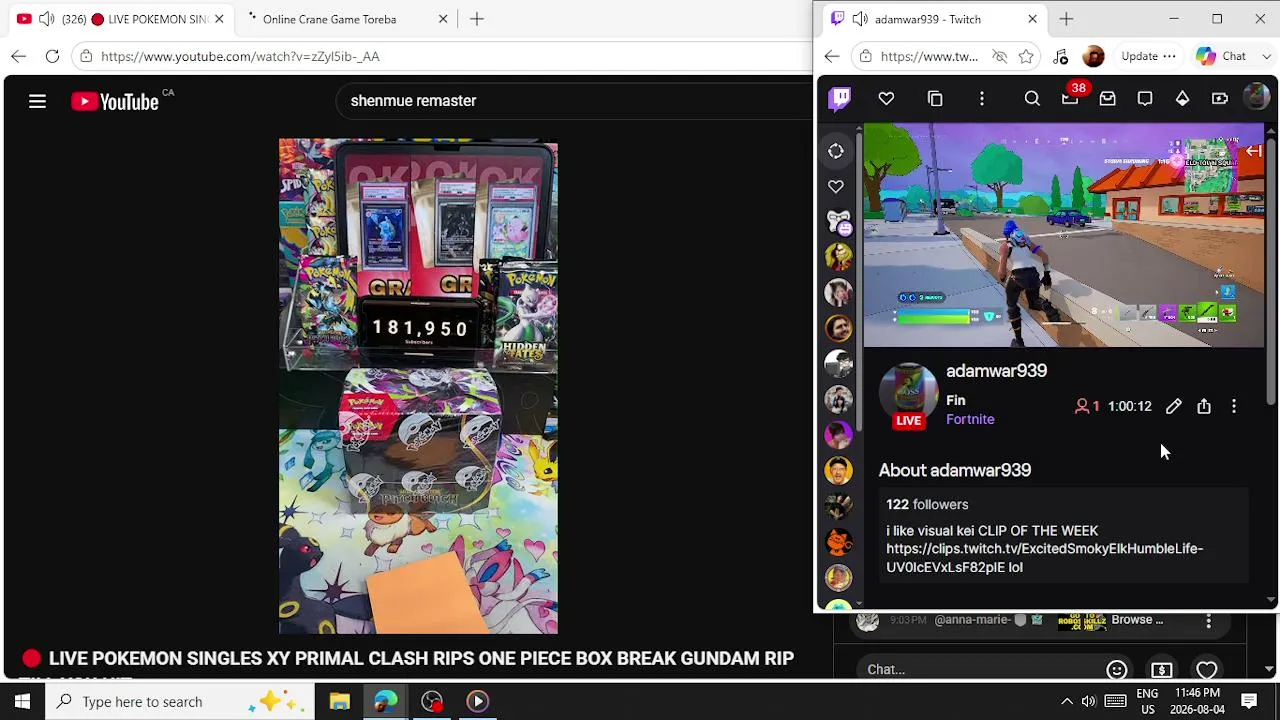Open the Twitch home logo
Viewport: 1280px width, 720px height.
coord(840,98)
